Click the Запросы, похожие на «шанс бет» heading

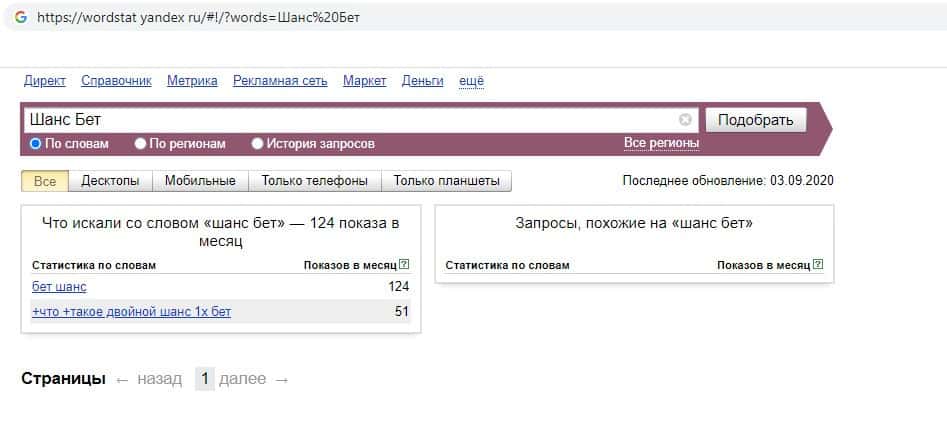(x=634, y=223)
